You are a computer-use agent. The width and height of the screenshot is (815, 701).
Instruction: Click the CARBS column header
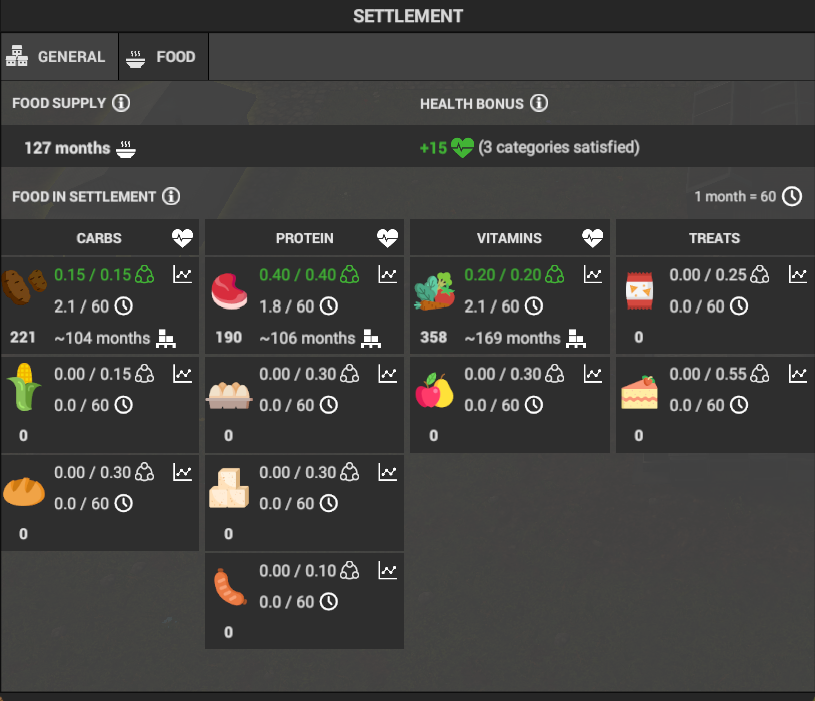pos(99,238)
